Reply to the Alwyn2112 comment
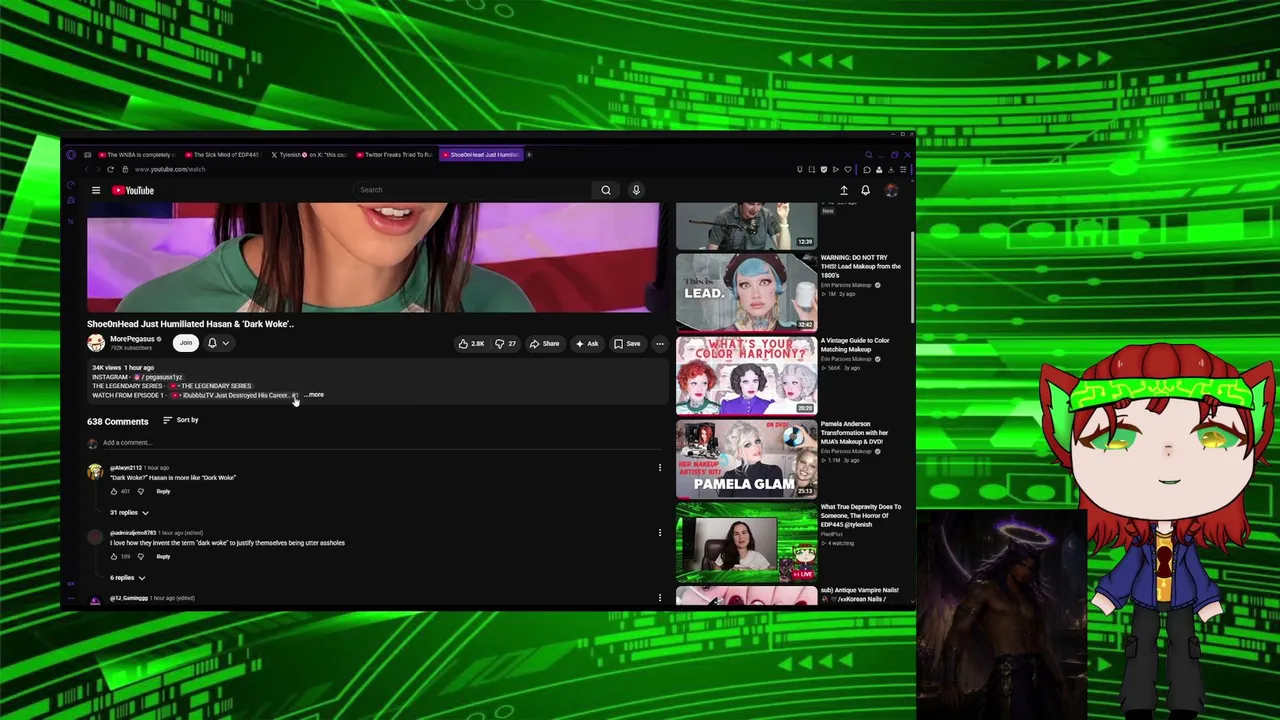1280x720 pixels. coord(163,492)
